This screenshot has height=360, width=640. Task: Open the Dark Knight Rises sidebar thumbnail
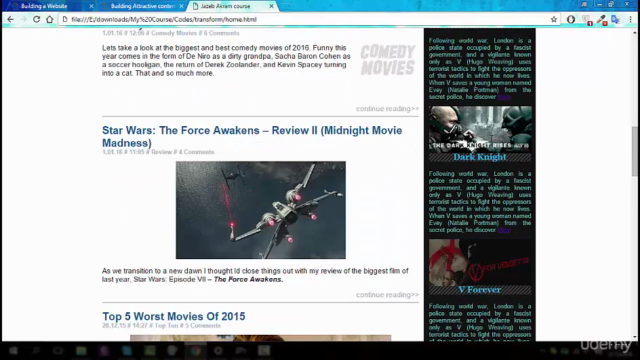(x=480, y=129)
